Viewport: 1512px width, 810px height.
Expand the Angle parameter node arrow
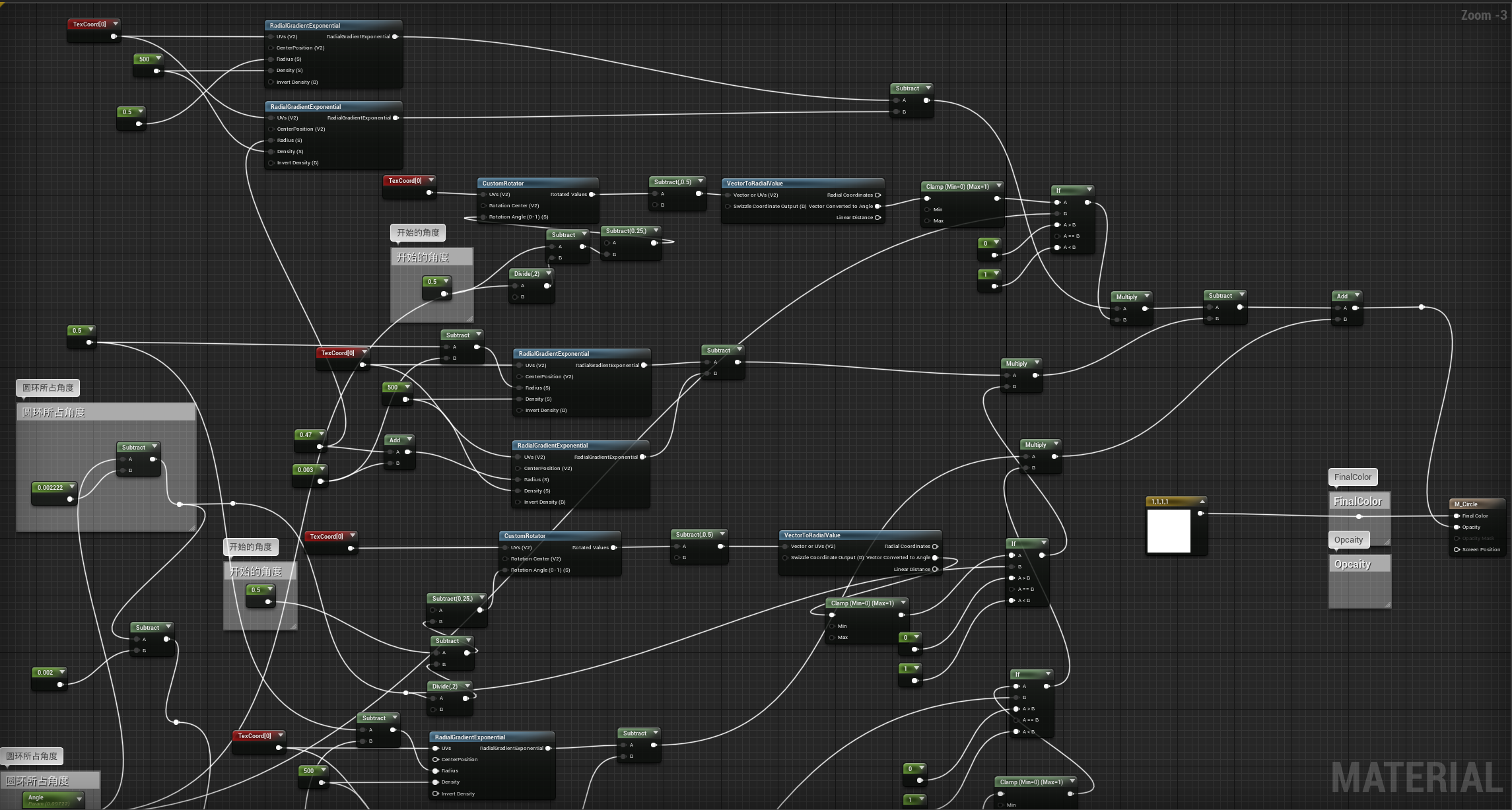tap(79, 799)
